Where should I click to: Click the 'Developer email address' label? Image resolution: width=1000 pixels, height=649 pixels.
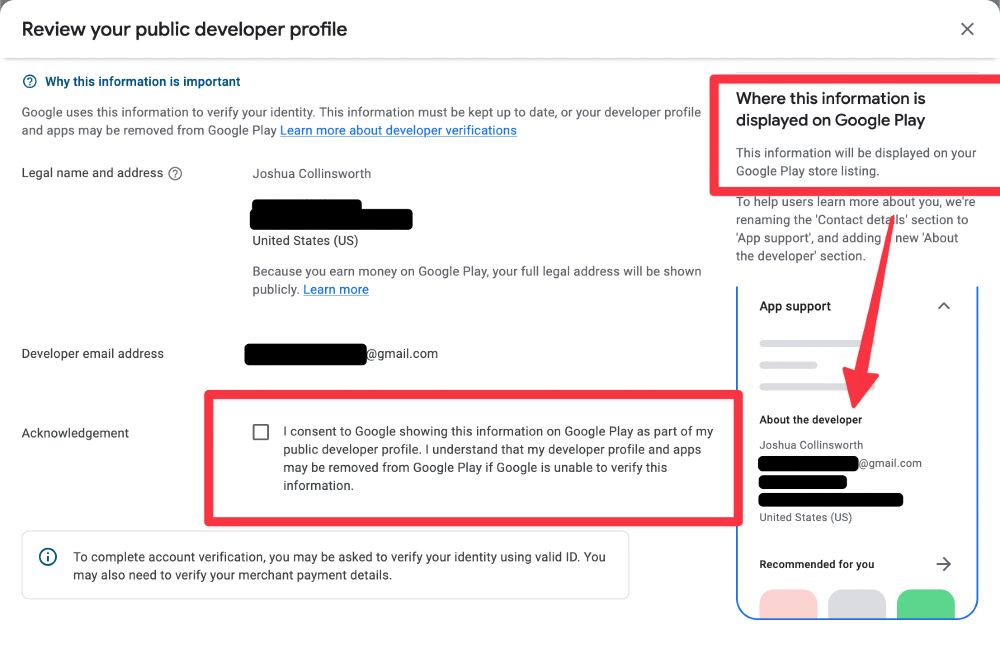pos(92,354)
